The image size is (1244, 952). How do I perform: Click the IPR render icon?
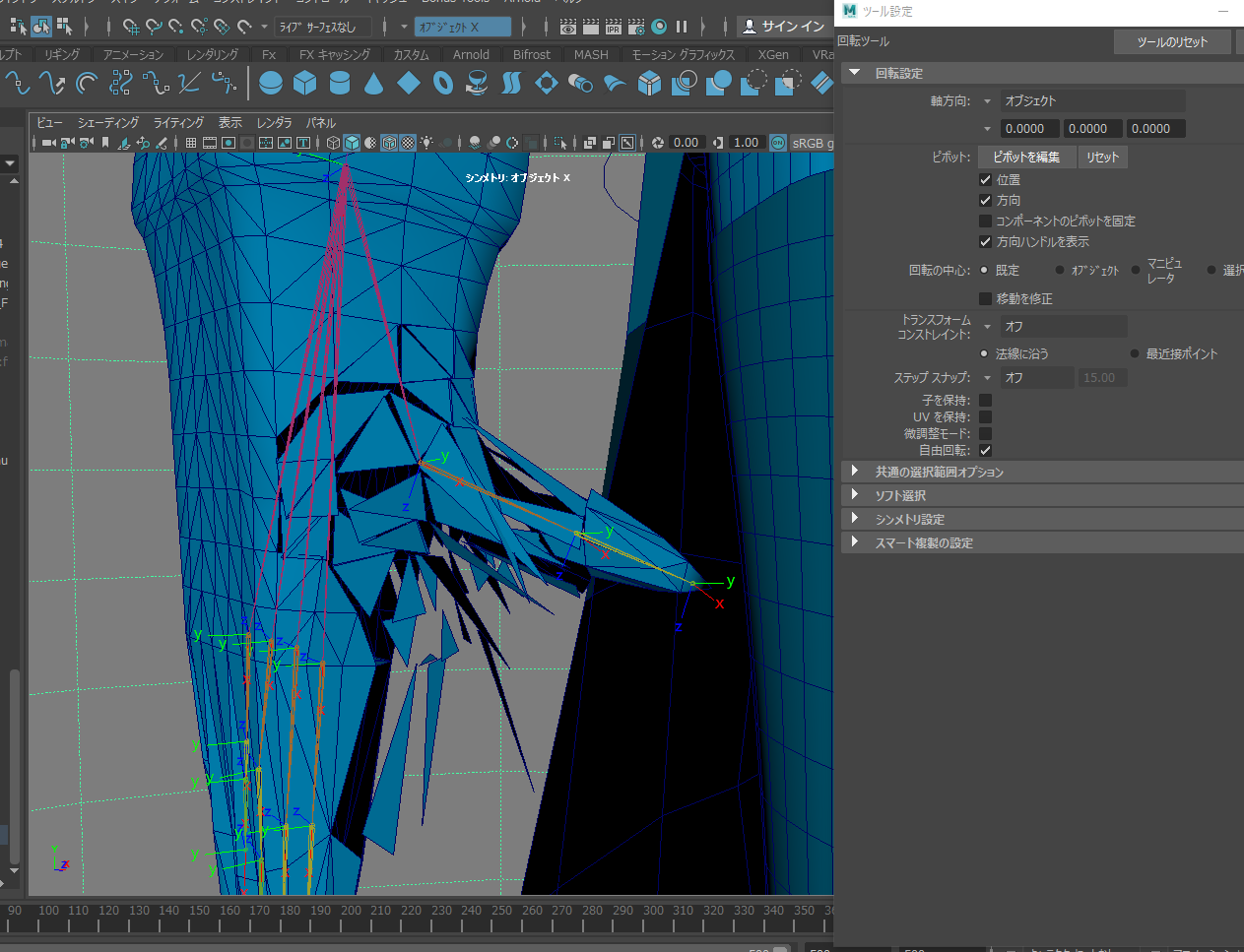point(613,27)
